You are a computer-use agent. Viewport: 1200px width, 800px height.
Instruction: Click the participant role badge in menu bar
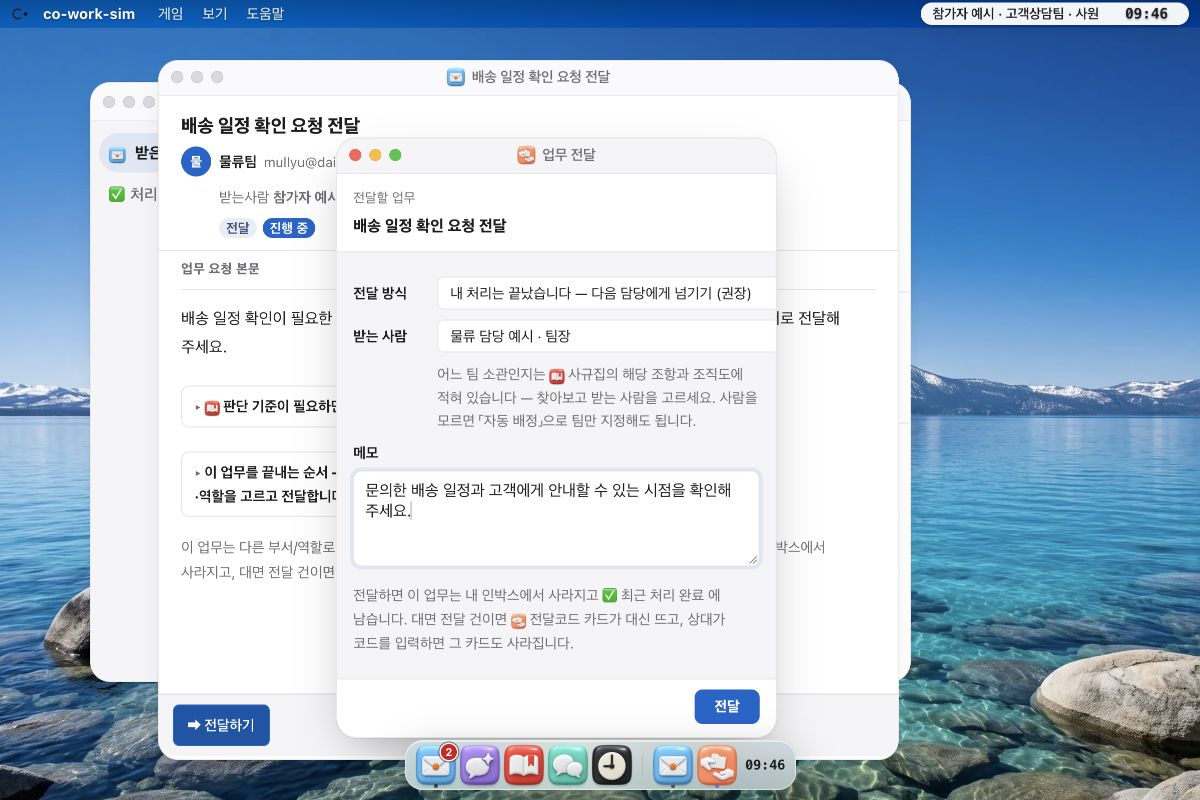click(x=1015, y=14)
